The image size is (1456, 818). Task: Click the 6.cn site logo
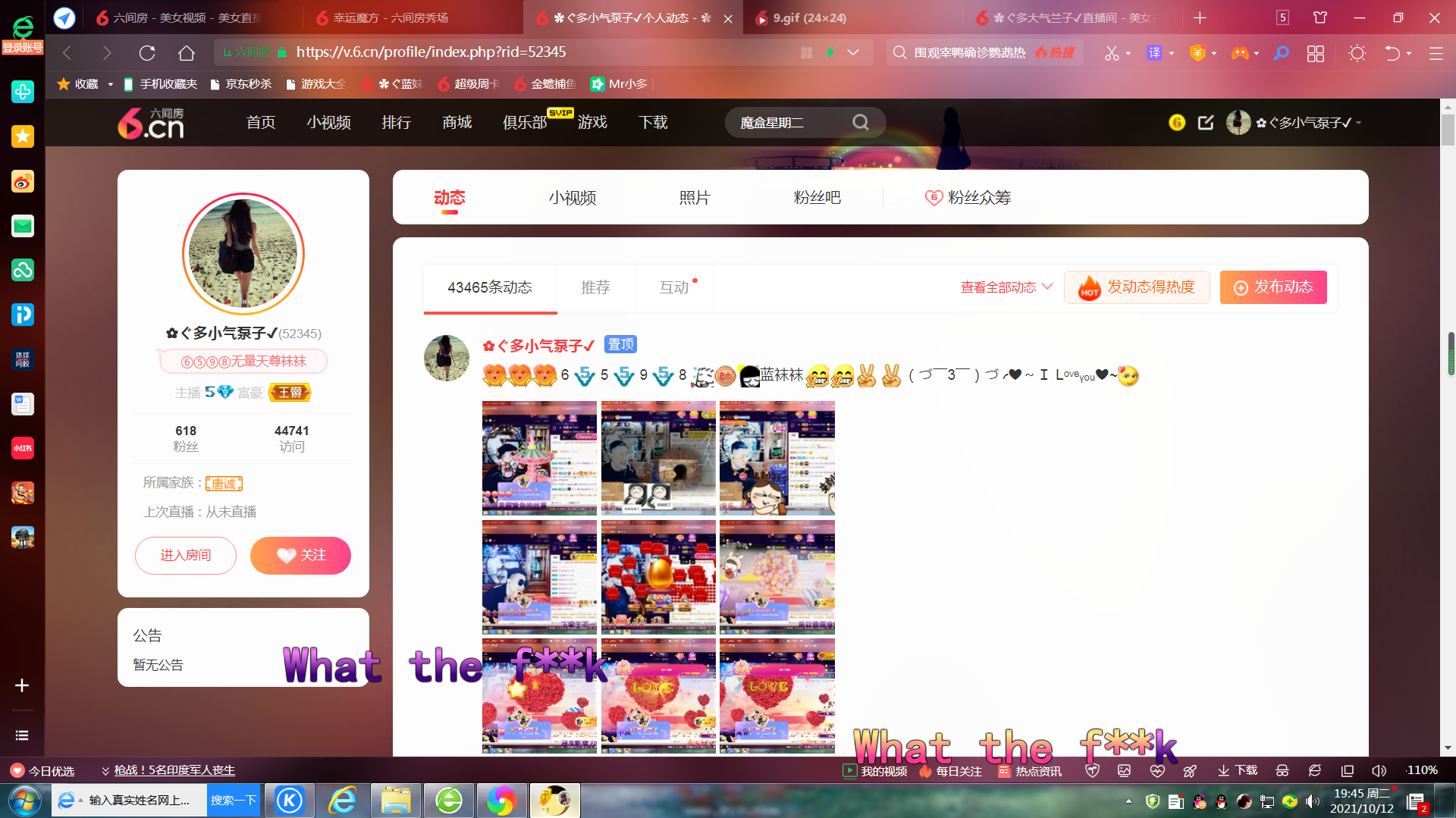click(151, 123)
